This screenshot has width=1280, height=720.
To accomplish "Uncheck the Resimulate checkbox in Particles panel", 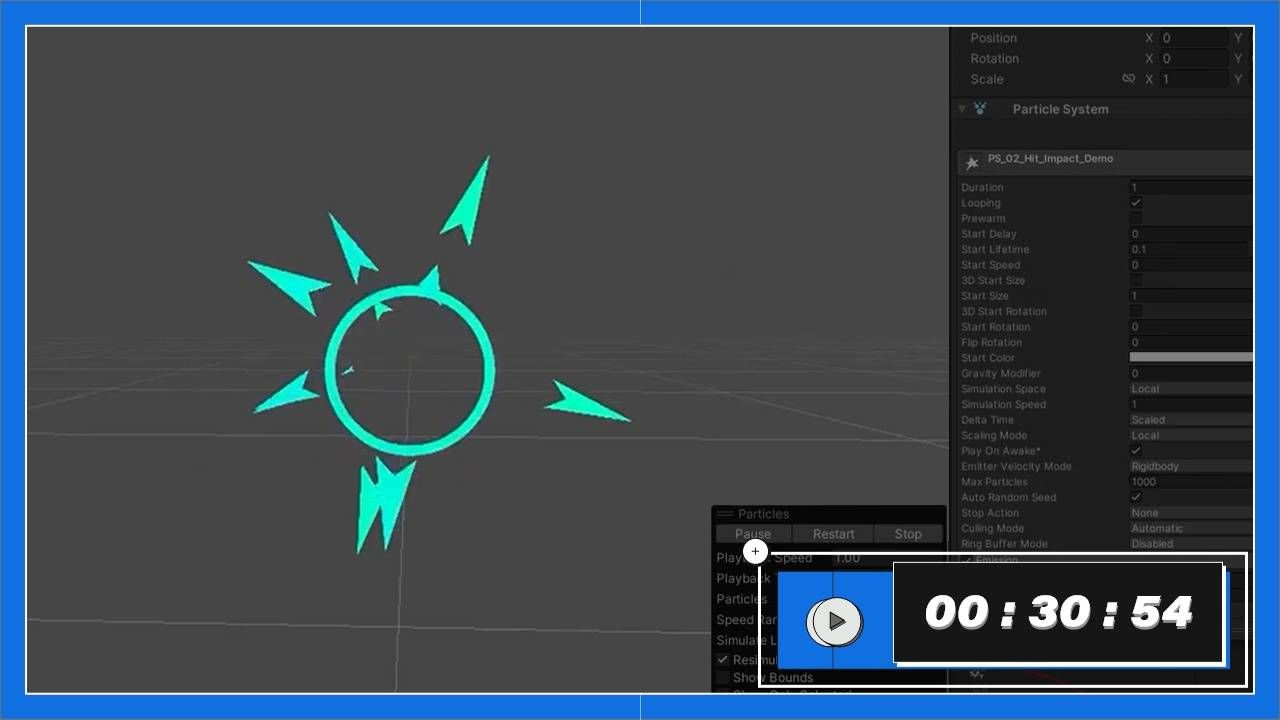I will pyautogui.click(x=722, y=660).
